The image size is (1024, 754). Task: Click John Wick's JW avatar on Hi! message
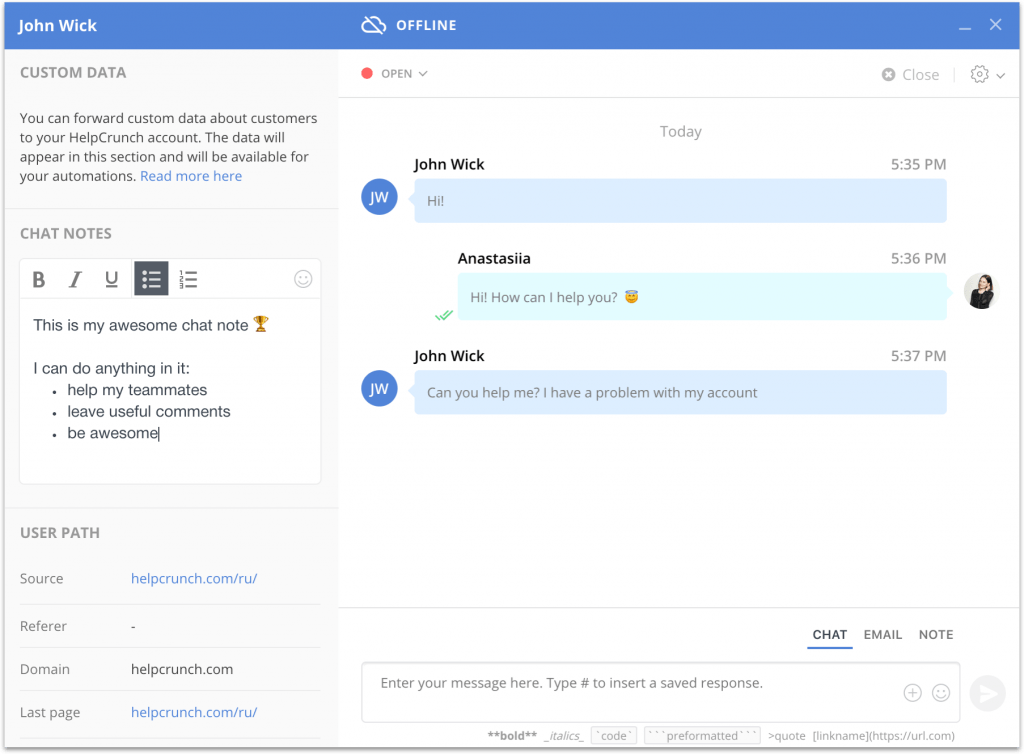click(379, 197)
